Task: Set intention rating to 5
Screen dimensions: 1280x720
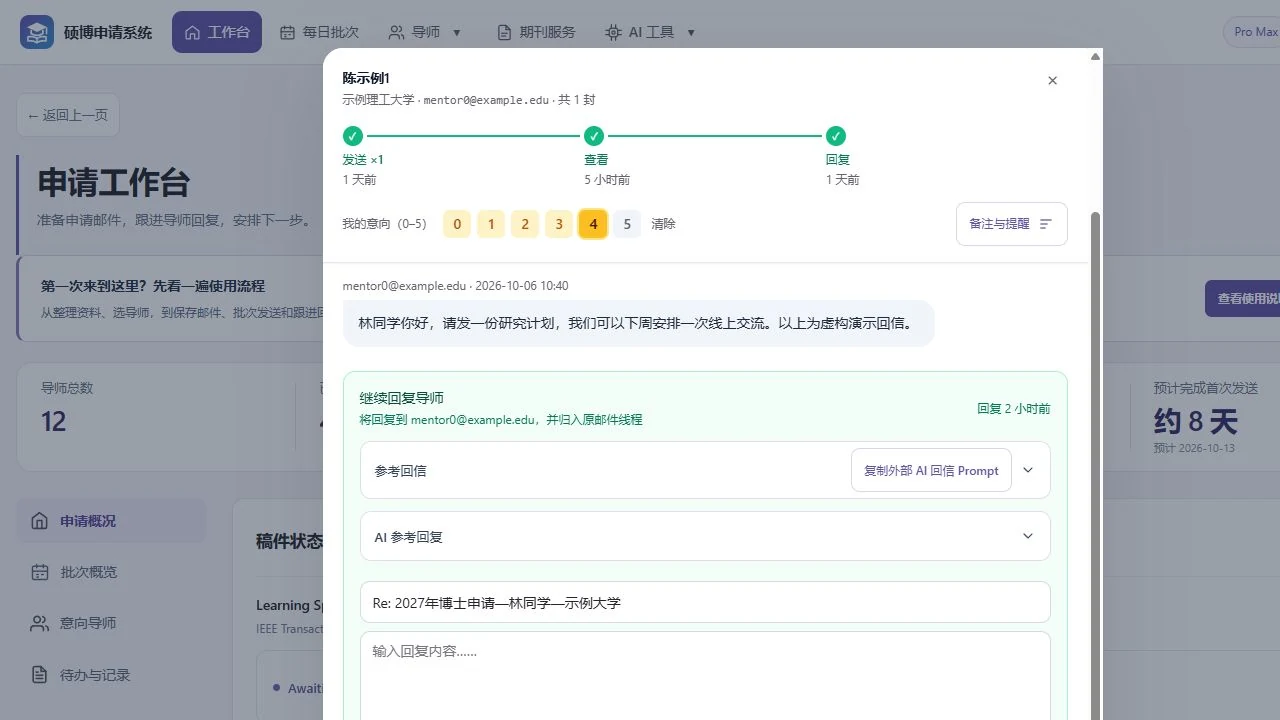Action: (x=627, y=224)
